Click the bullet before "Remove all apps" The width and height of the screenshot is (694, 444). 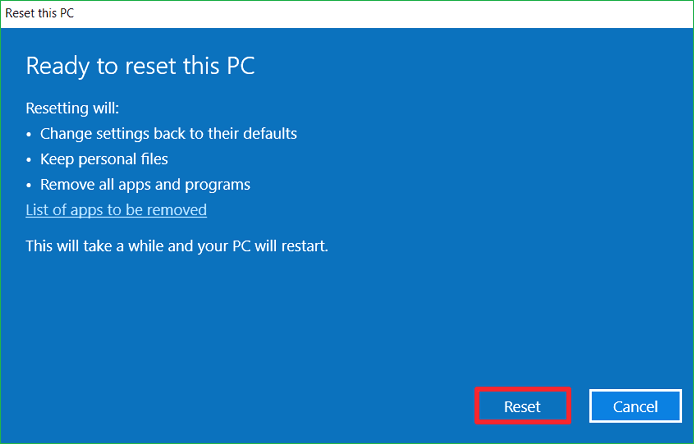pyautogui.click(x=29, y=184)
